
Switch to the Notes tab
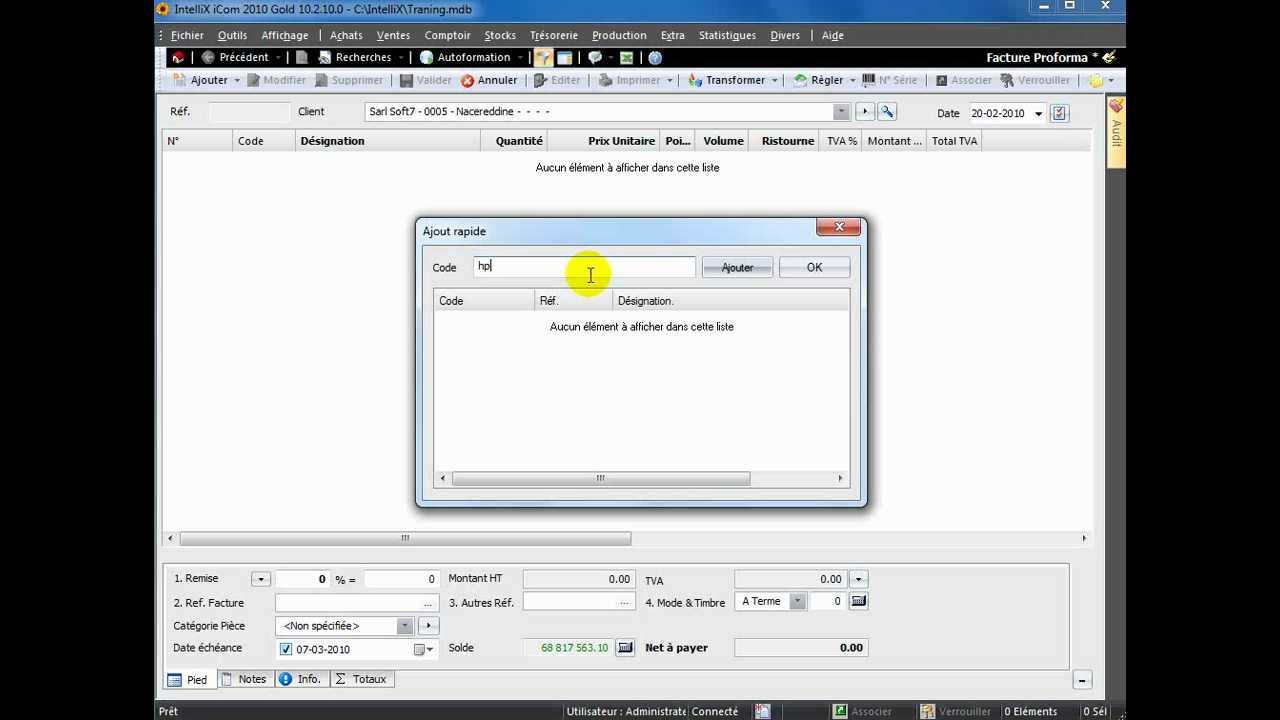point(244,679)
